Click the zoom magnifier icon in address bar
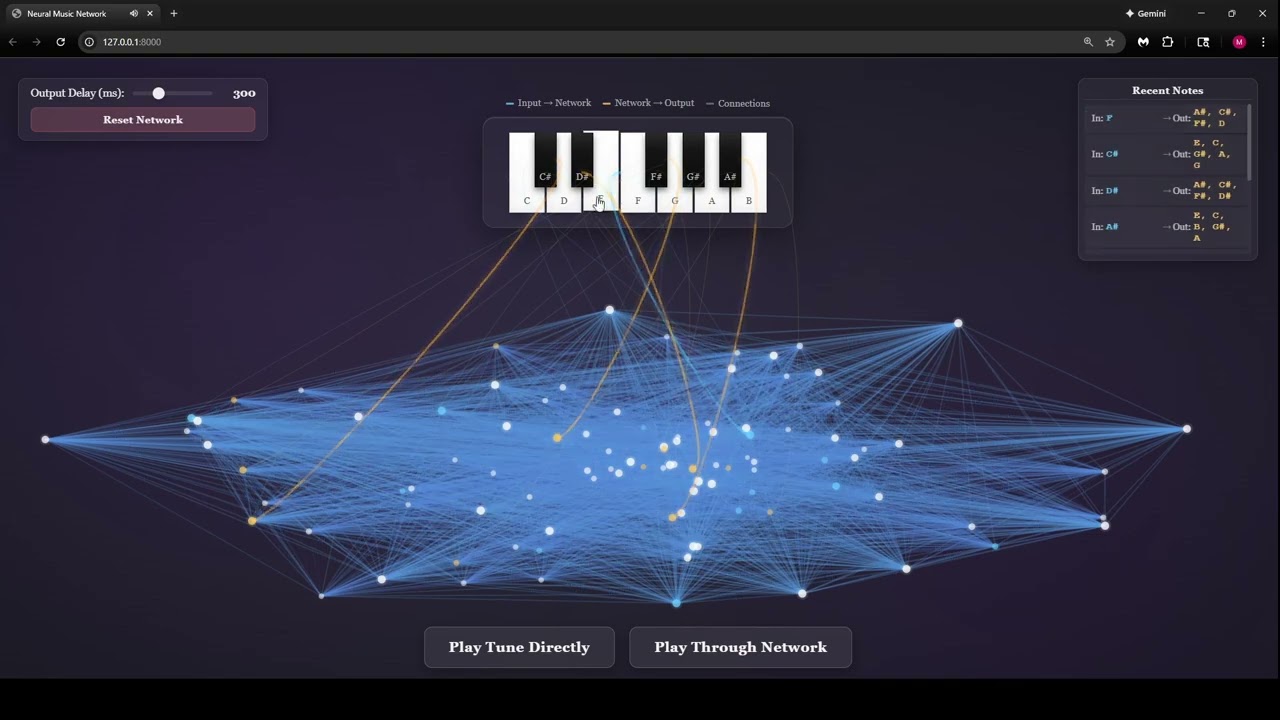1280x720 pixels. pos(1088,42)
